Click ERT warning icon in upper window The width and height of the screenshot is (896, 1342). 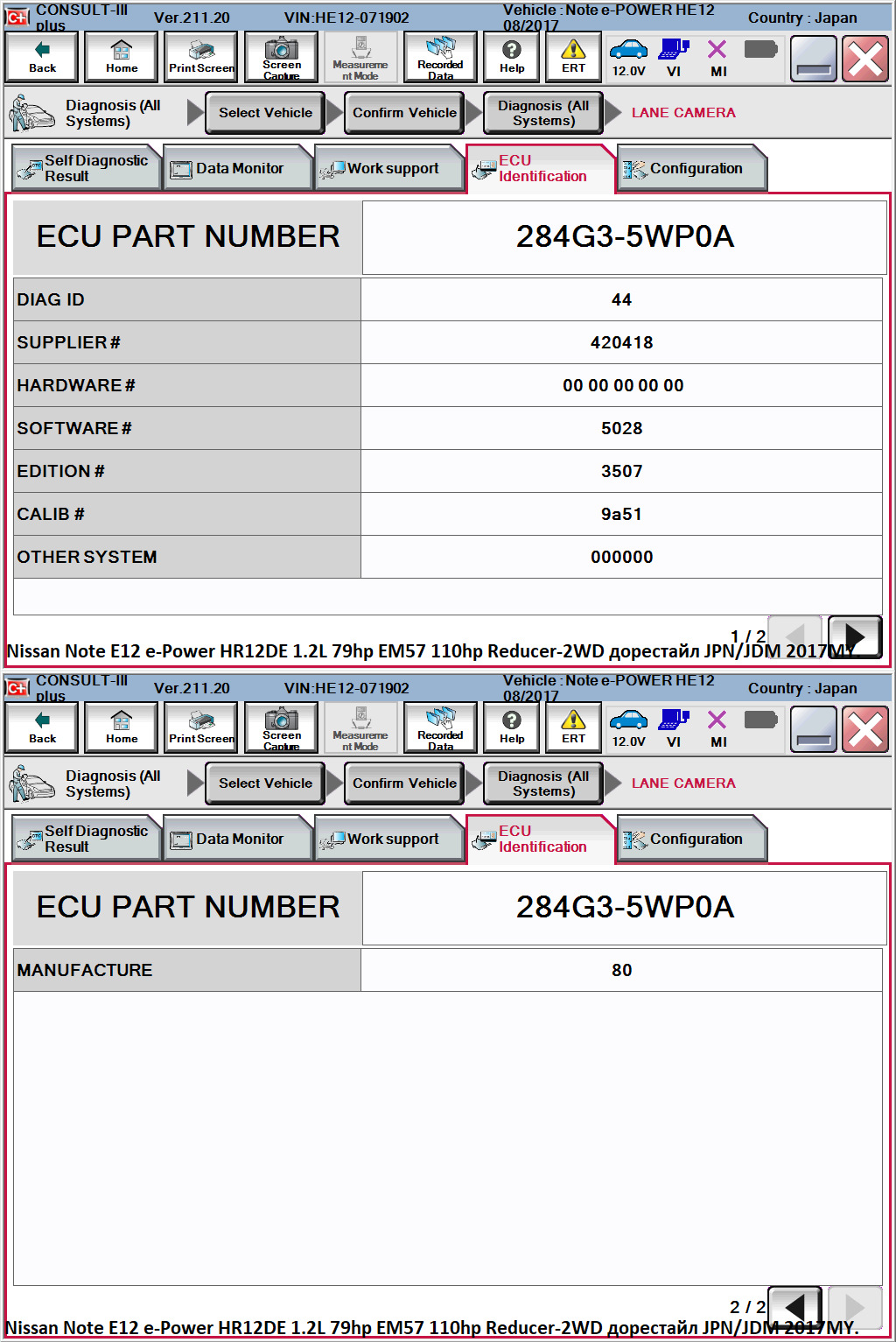point(573,57)
